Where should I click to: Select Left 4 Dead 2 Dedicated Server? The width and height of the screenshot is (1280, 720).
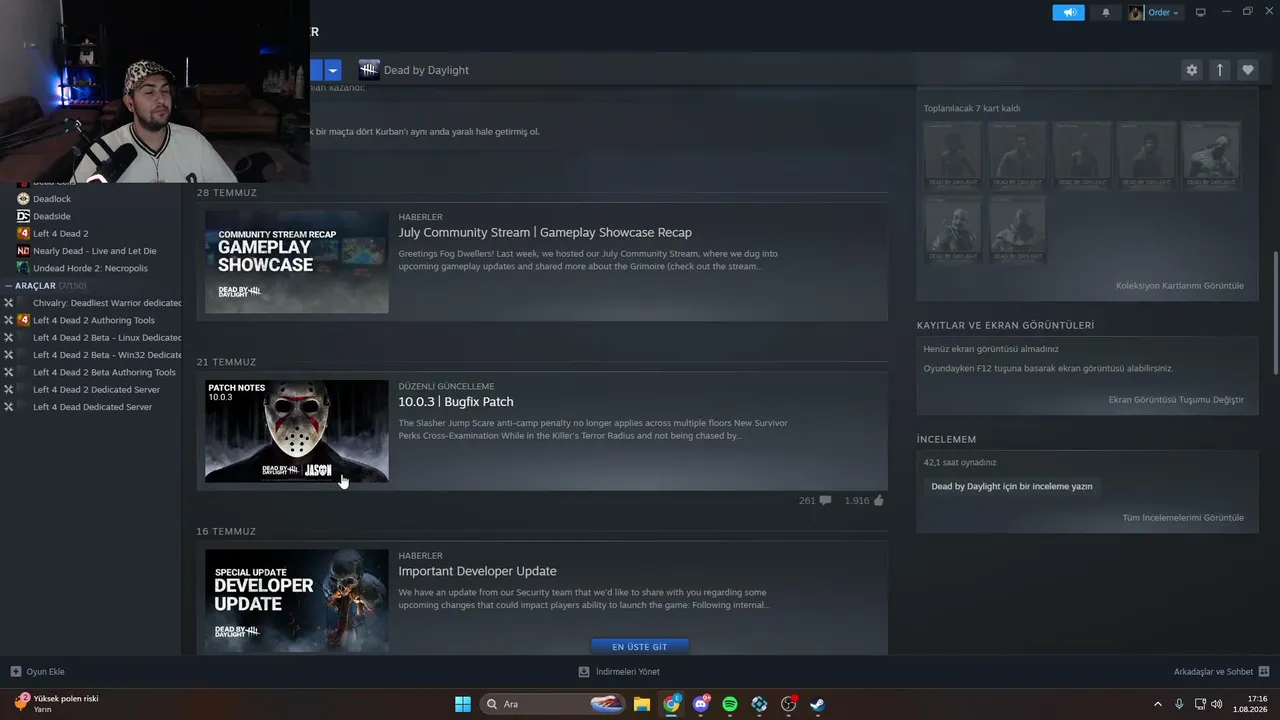click(x=96, y=389)
